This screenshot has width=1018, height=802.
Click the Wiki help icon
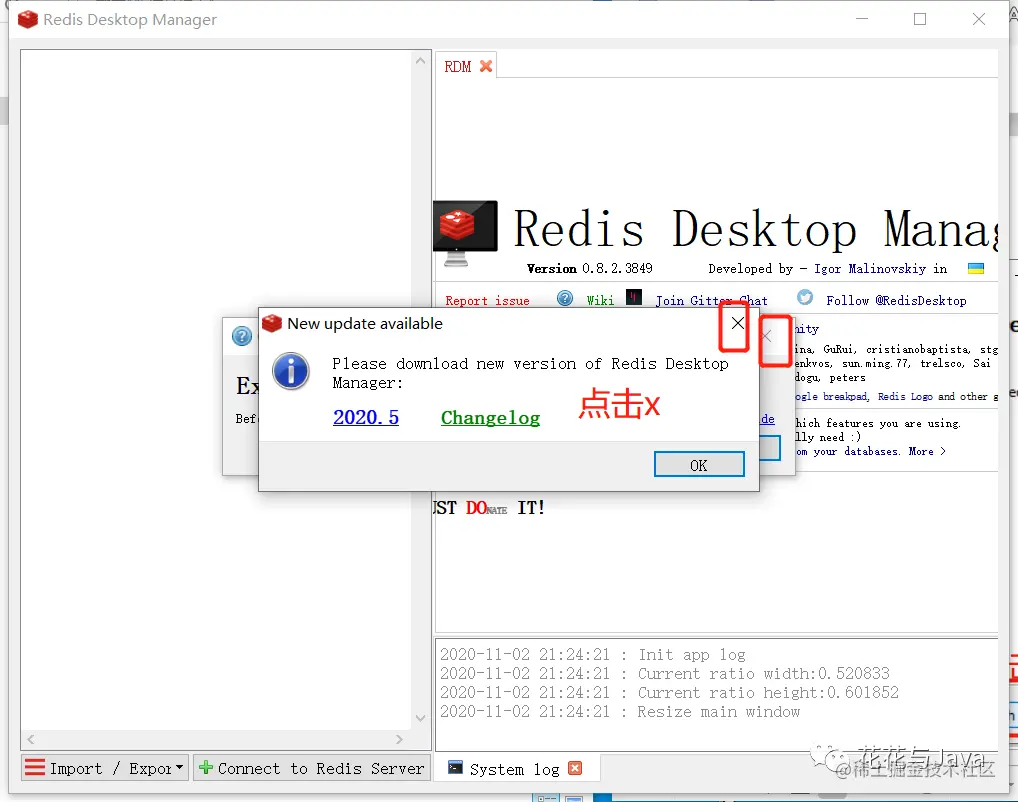click(x=565, y=299)
